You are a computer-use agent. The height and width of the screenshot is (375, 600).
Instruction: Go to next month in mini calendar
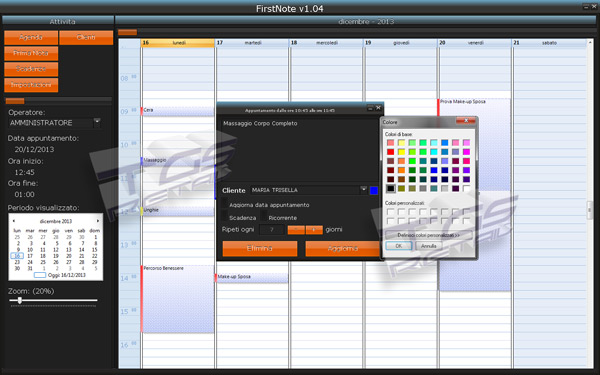tap(98, 221)
